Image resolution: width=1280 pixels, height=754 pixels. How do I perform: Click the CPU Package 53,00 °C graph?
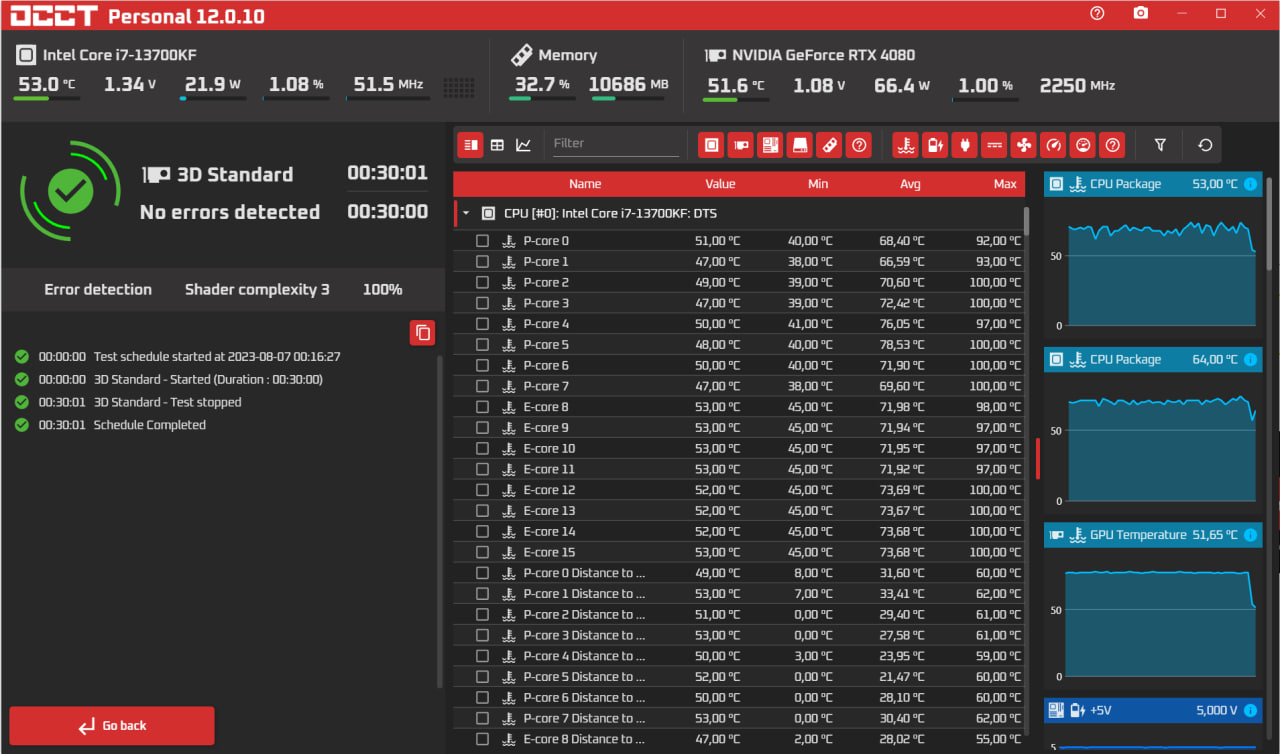1153,265
